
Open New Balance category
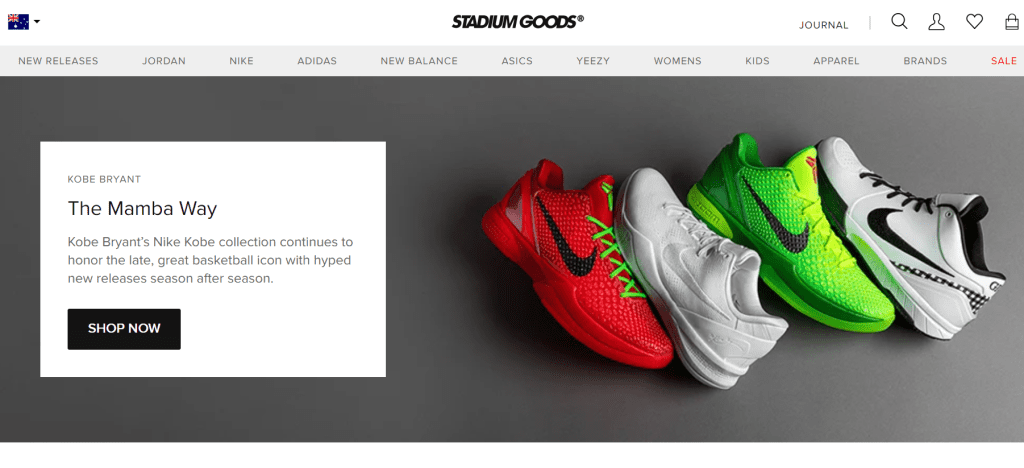coord(419,61)
